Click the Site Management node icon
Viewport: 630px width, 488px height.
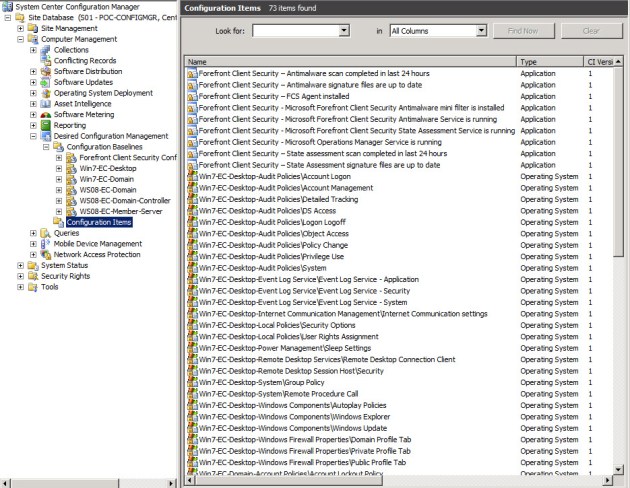pos(34,28)
